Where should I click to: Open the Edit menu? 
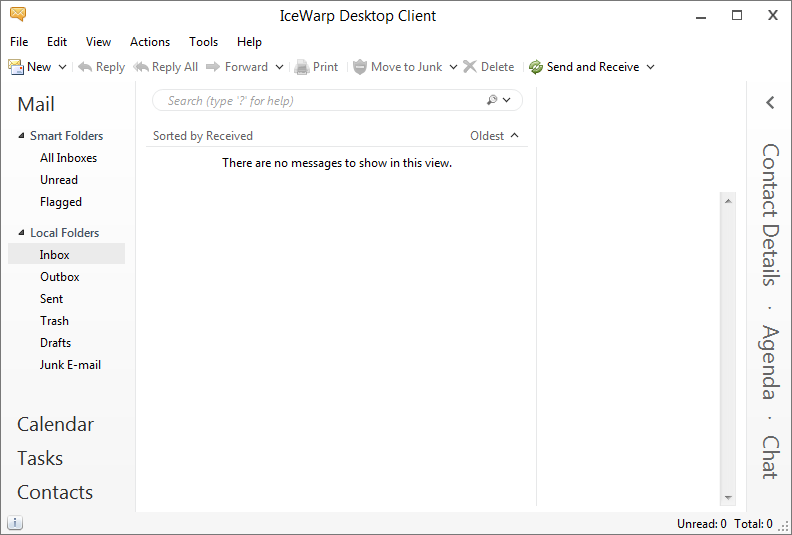tap(57, 42)
